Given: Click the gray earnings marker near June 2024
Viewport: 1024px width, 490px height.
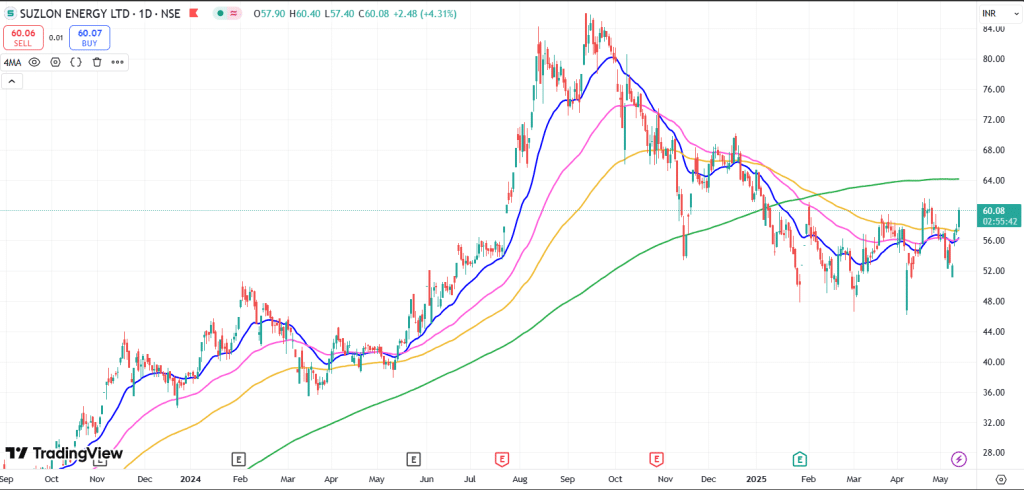Looking at the screenshot, I should (x=413, y=460).
